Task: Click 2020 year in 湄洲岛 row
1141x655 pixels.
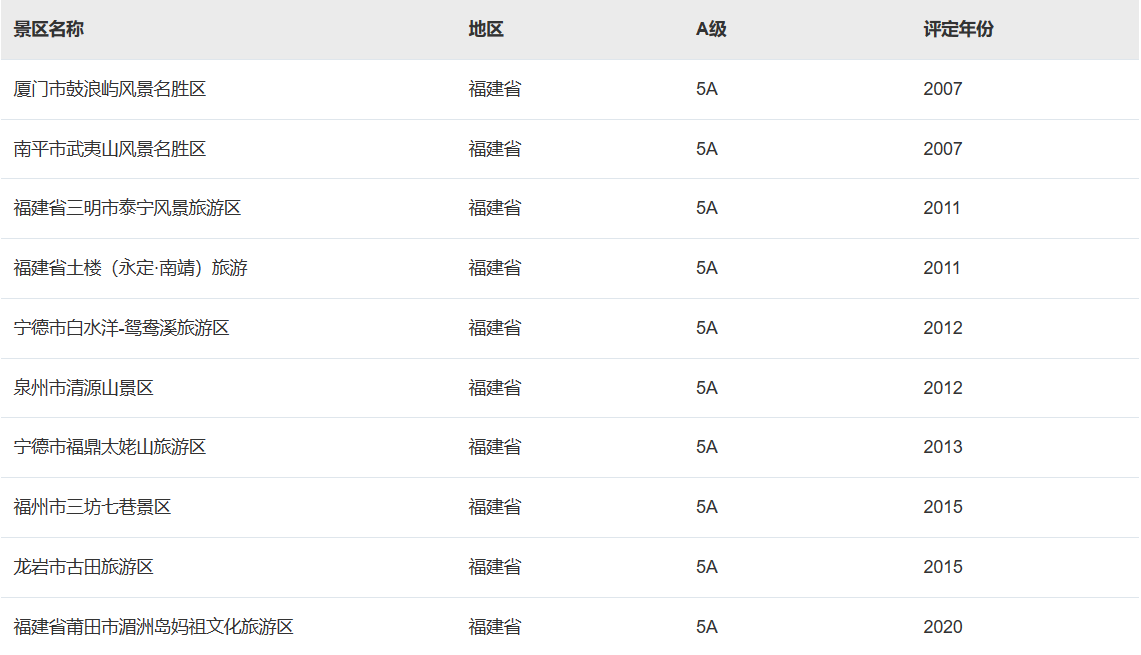Action: pos(942,627)
